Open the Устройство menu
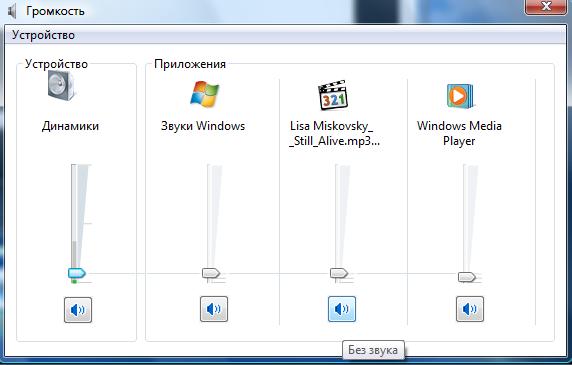572x365 pixels. click(43, 35)
